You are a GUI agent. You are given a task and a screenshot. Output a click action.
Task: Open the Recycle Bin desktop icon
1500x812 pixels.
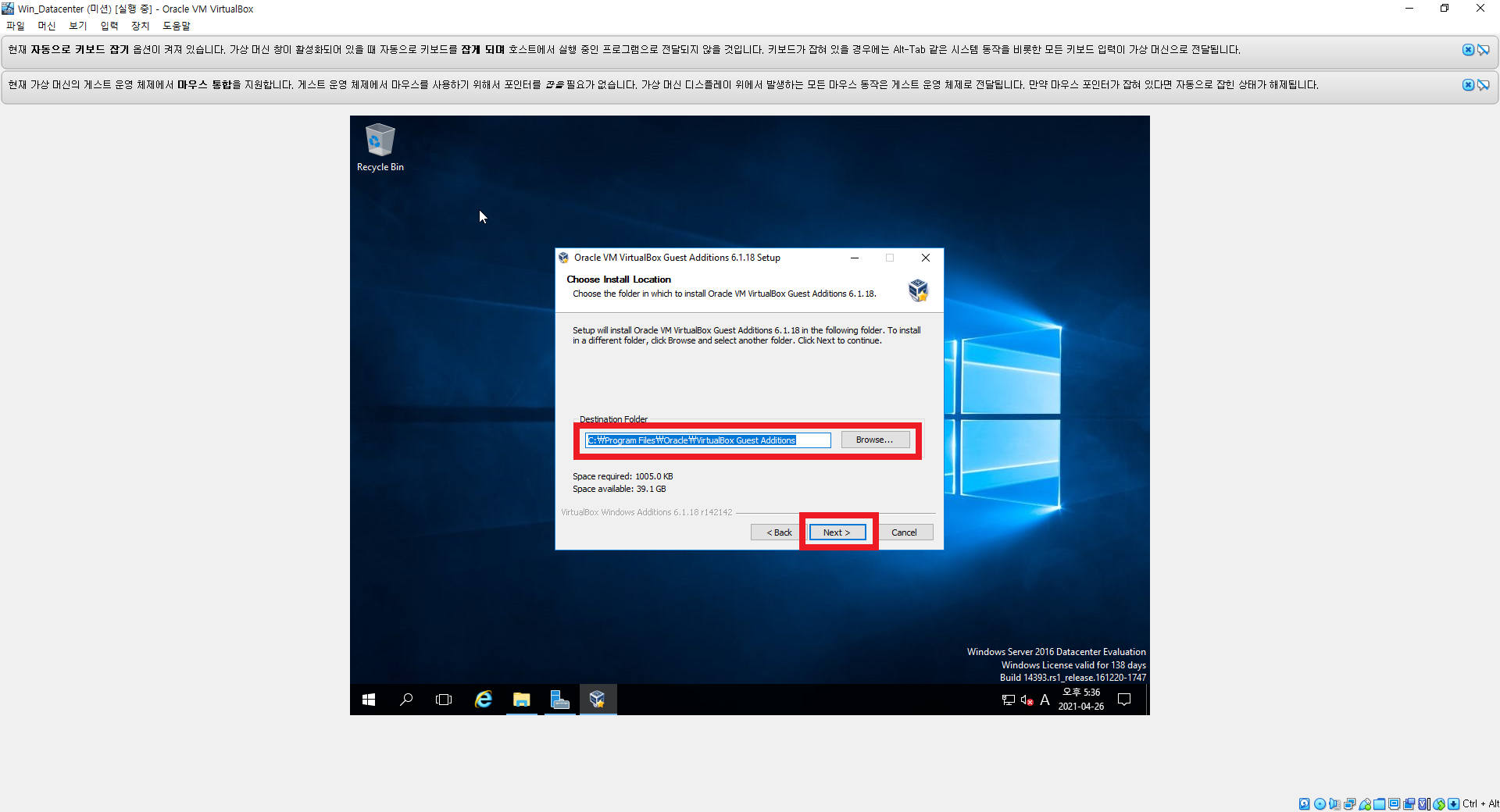(x=380, y=147)
